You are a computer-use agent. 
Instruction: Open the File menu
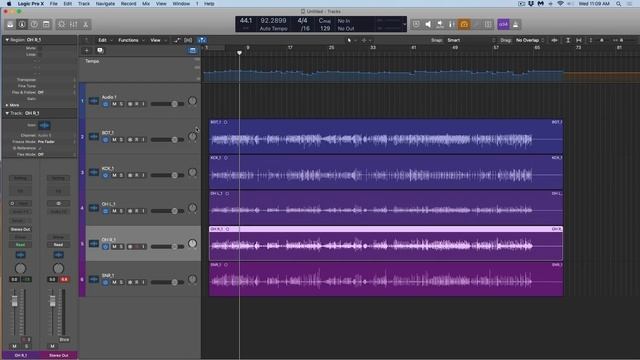53,4
